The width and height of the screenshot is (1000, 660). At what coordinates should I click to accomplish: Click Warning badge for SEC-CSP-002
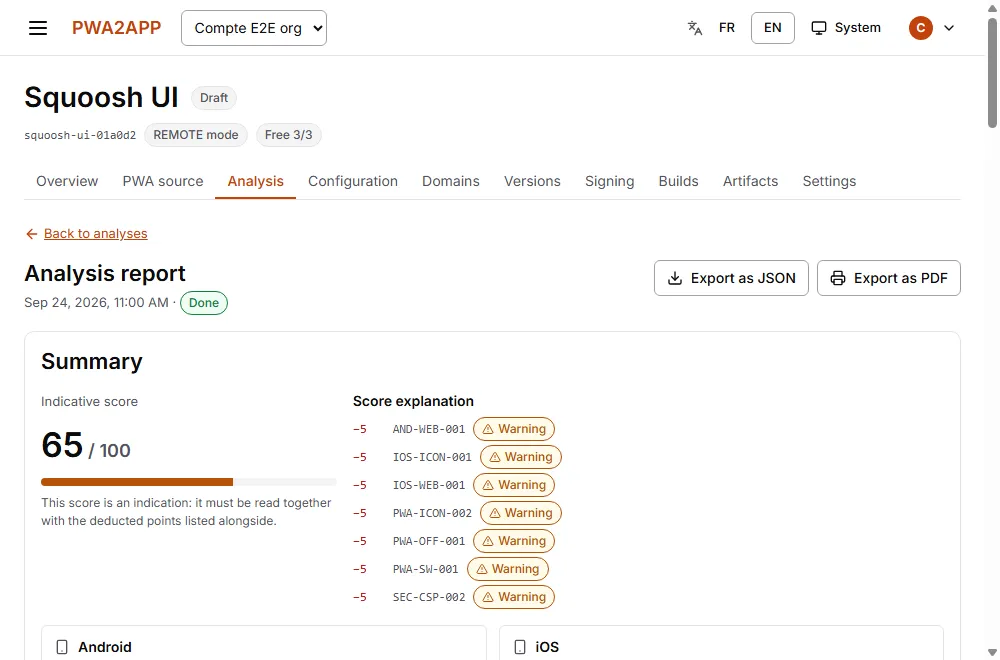514,598
